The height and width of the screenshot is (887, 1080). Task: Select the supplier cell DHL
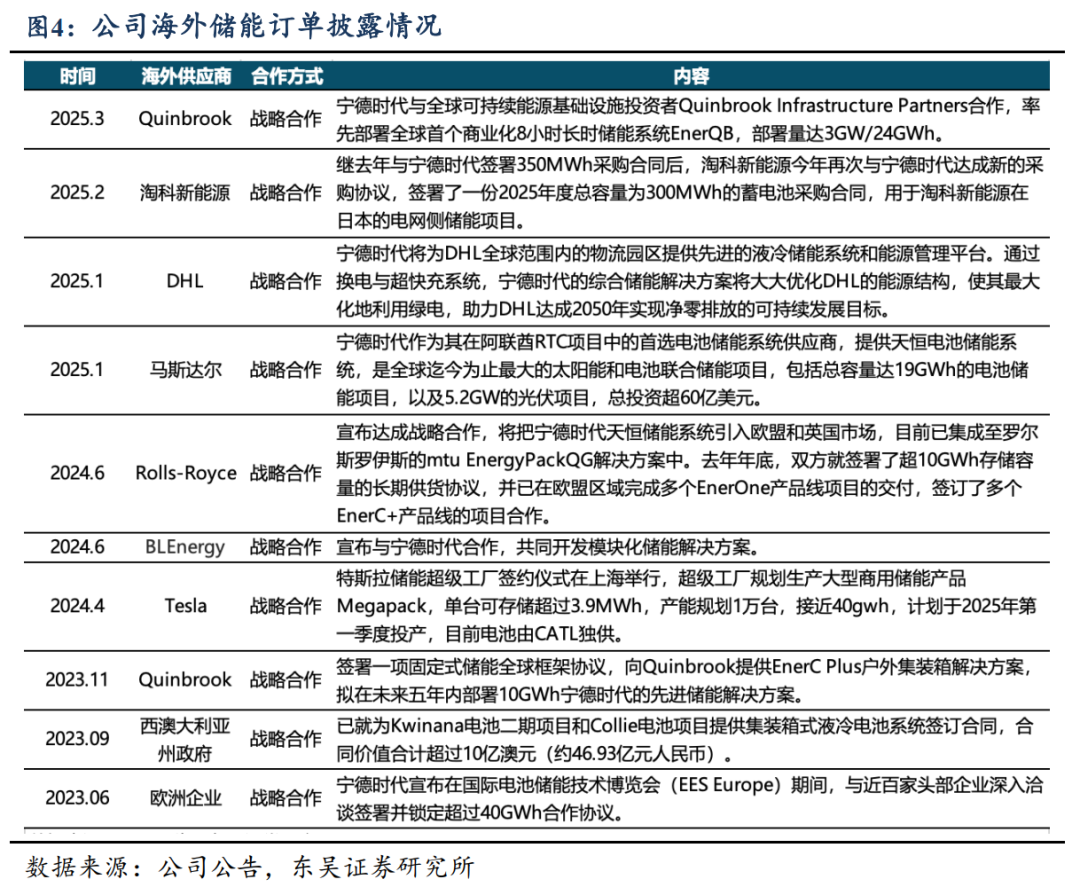(185, 281)
